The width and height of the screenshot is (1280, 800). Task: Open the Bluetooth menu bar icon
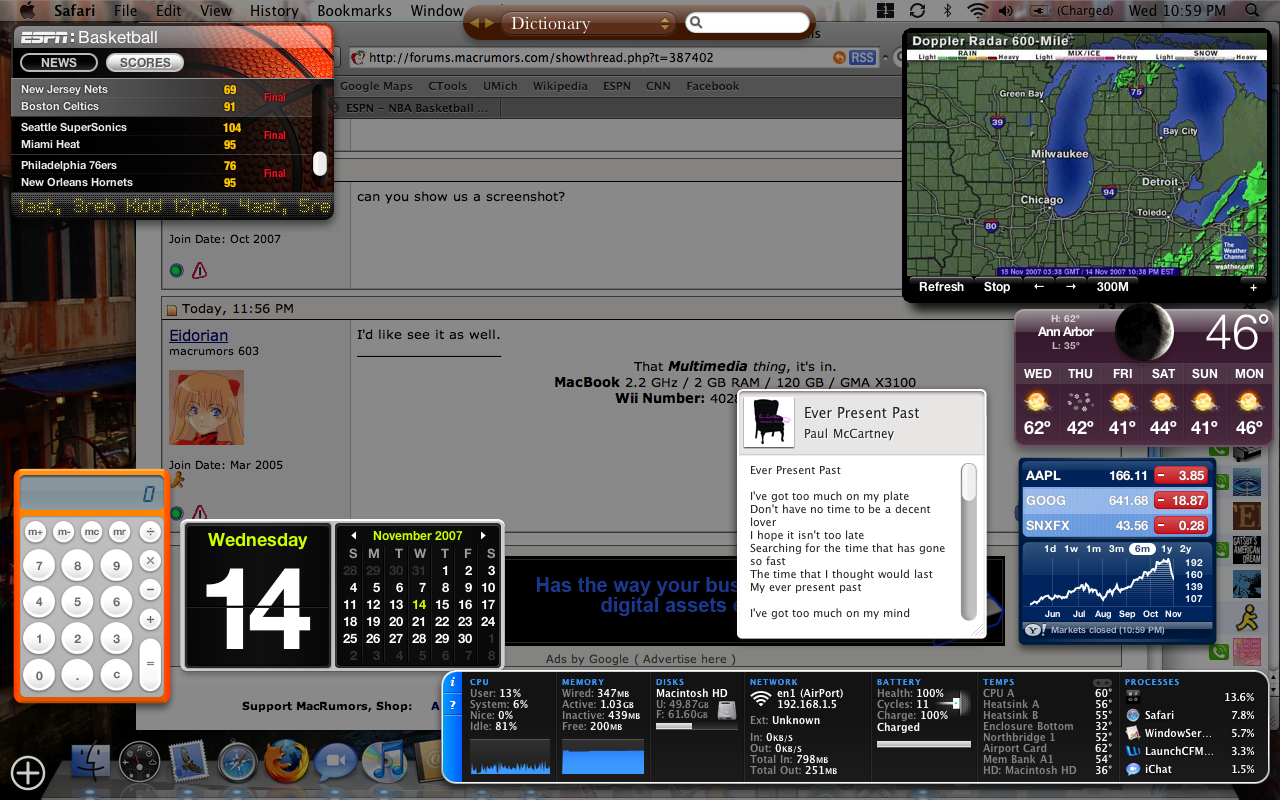(948, 11)
